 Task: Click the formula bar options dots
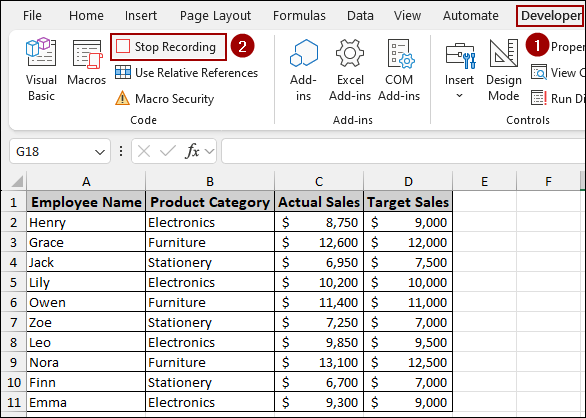coord(121,151)
